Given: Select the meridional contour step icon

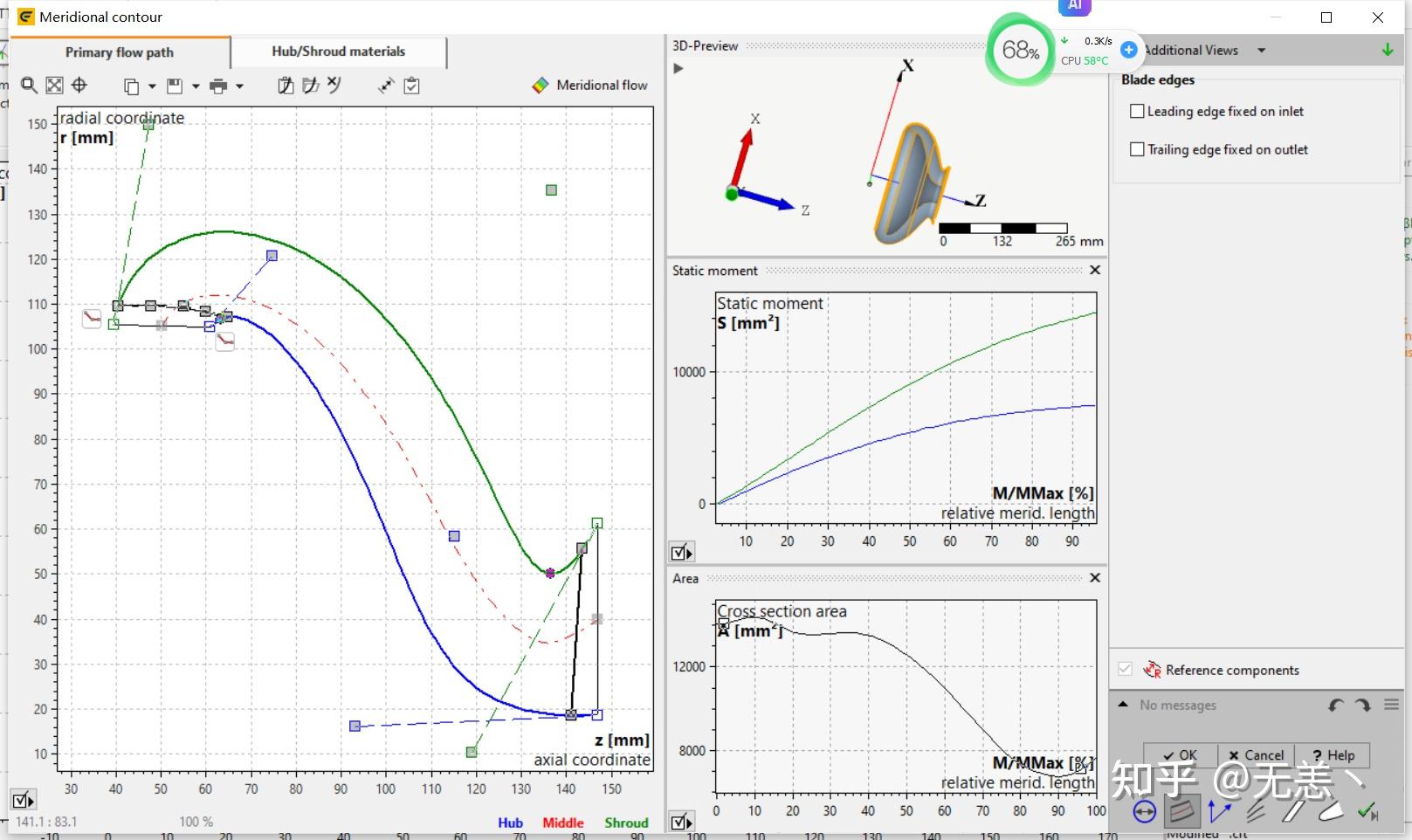Looking at the screenshot, I should 1181,812.
